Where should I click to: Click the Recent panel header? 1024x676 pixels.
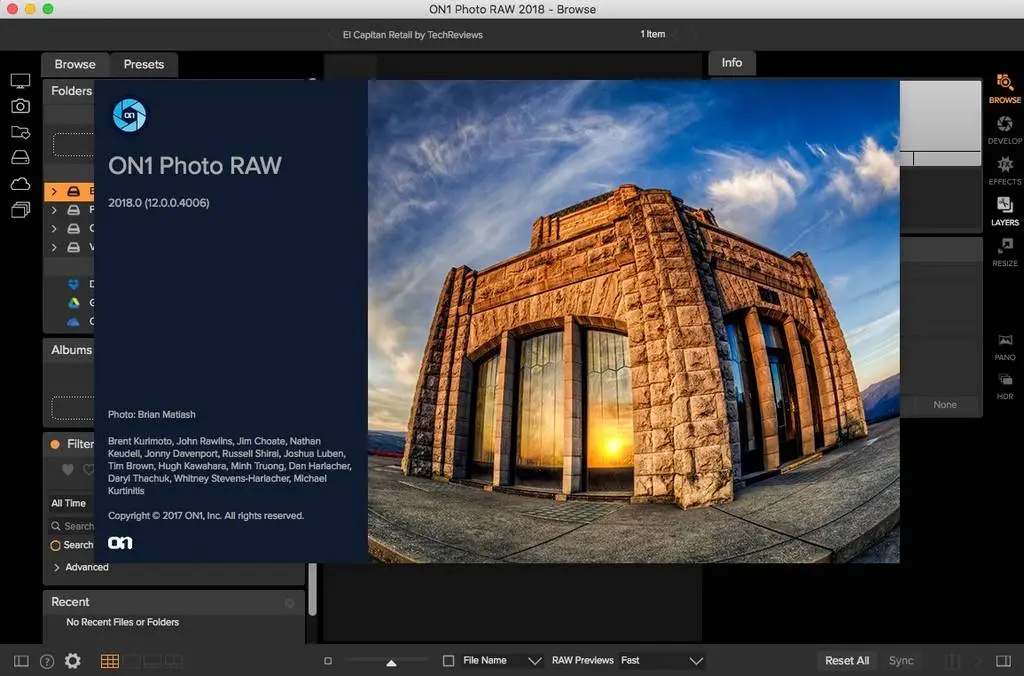(x=174, y=602)
